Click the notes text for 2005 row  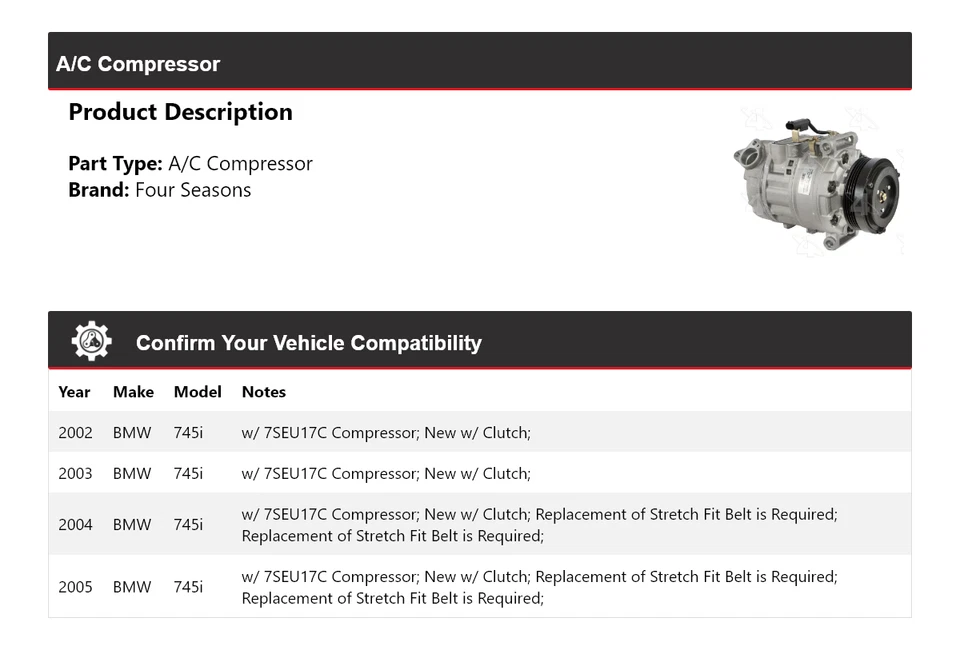pos(539,587)
